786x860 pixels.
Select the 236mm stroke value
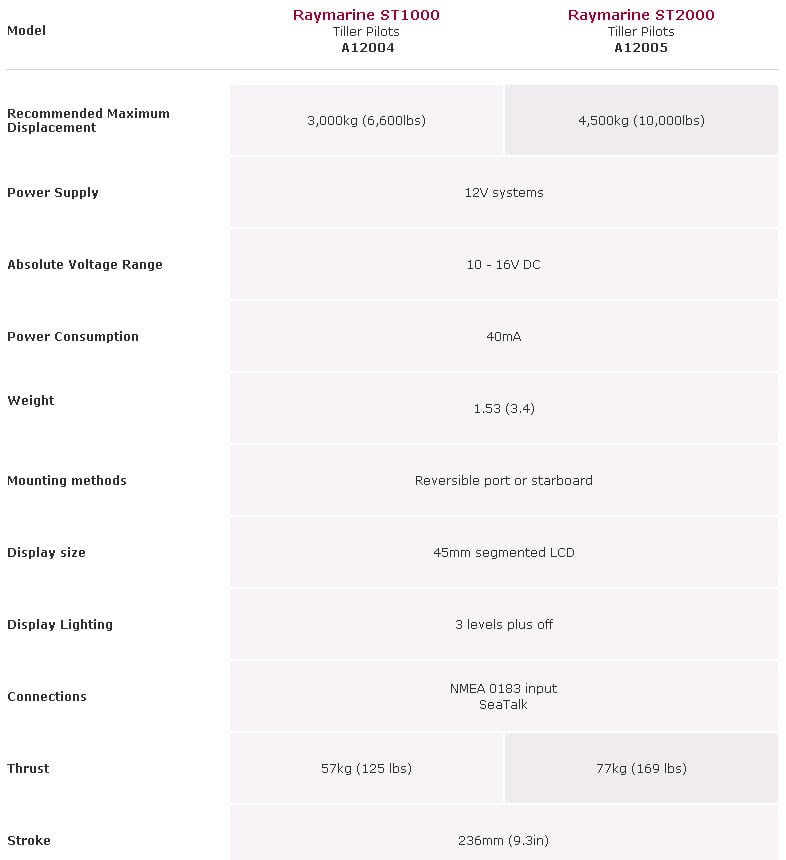coord(504,841)
